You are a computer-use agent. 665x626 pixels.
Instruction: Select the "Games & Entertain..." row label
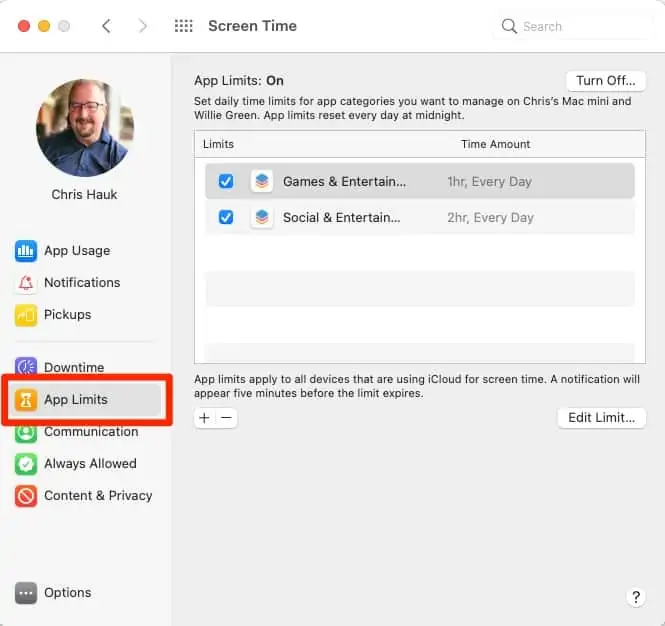pos(344,182)
